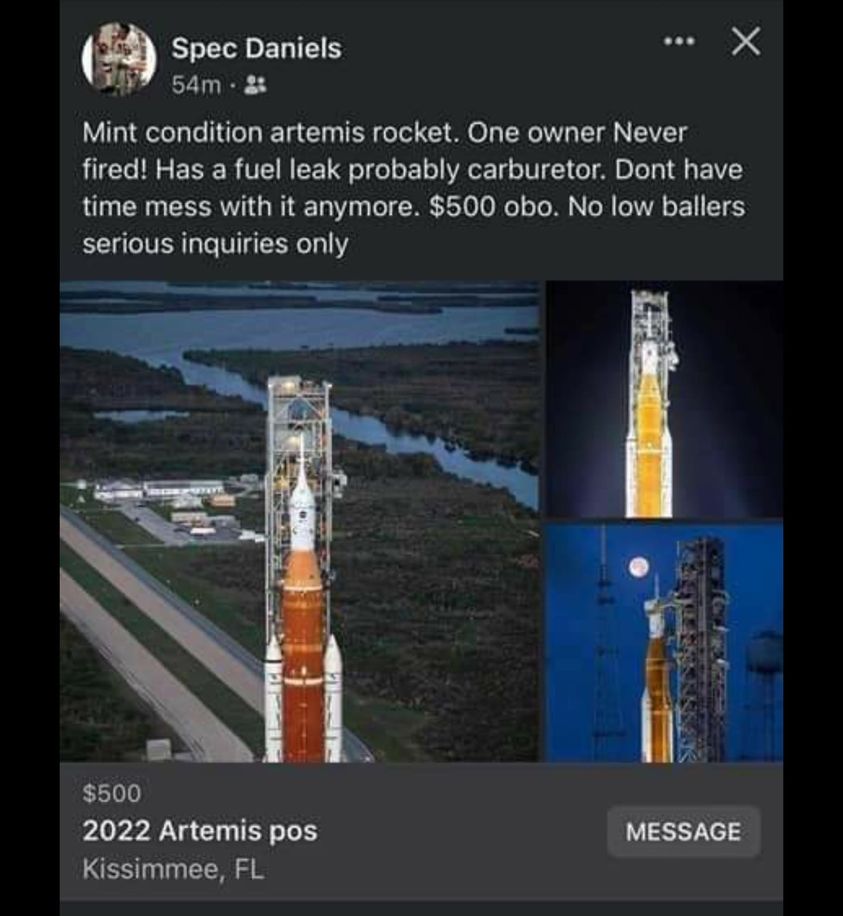The width and height of the screenshot is (843, 916).
Task: Open the Spec Daniels profile name link
Action: click(x=256, y=48)
